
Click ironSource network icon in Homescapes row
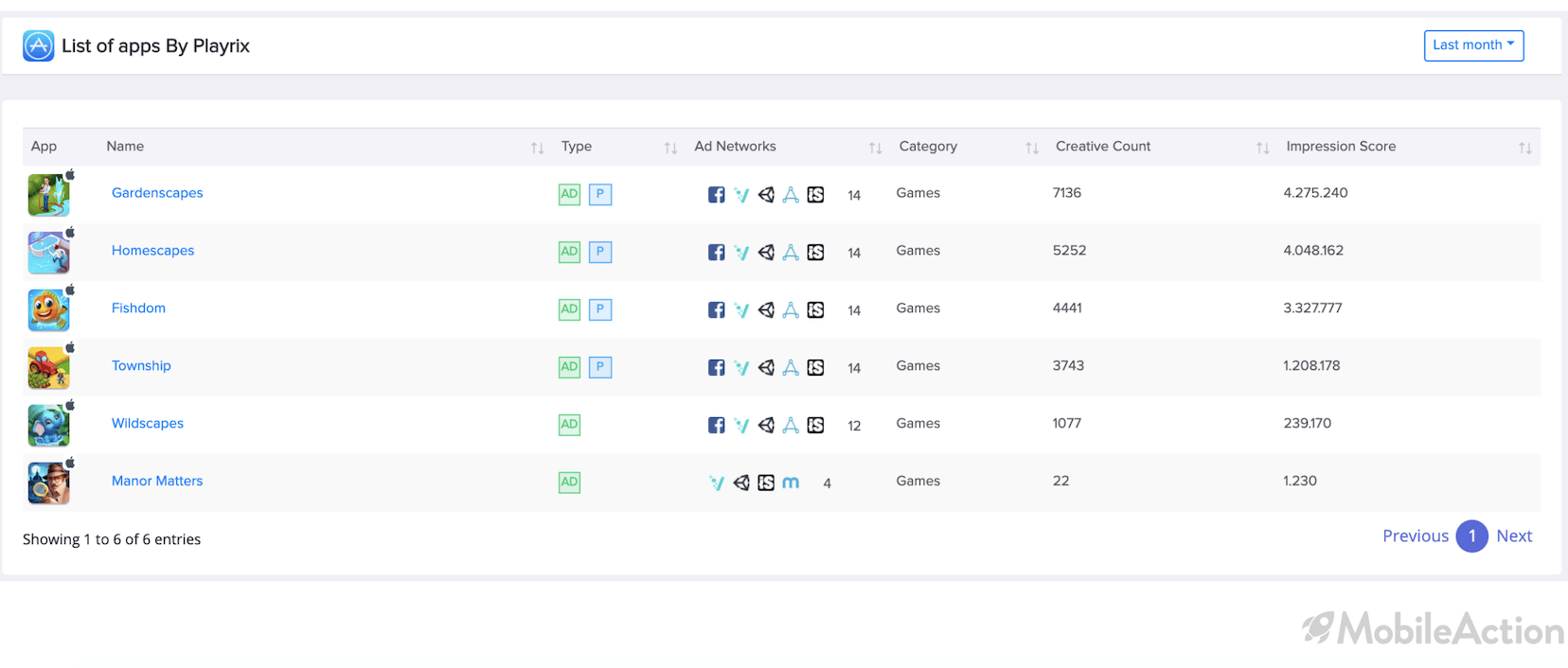815,253
